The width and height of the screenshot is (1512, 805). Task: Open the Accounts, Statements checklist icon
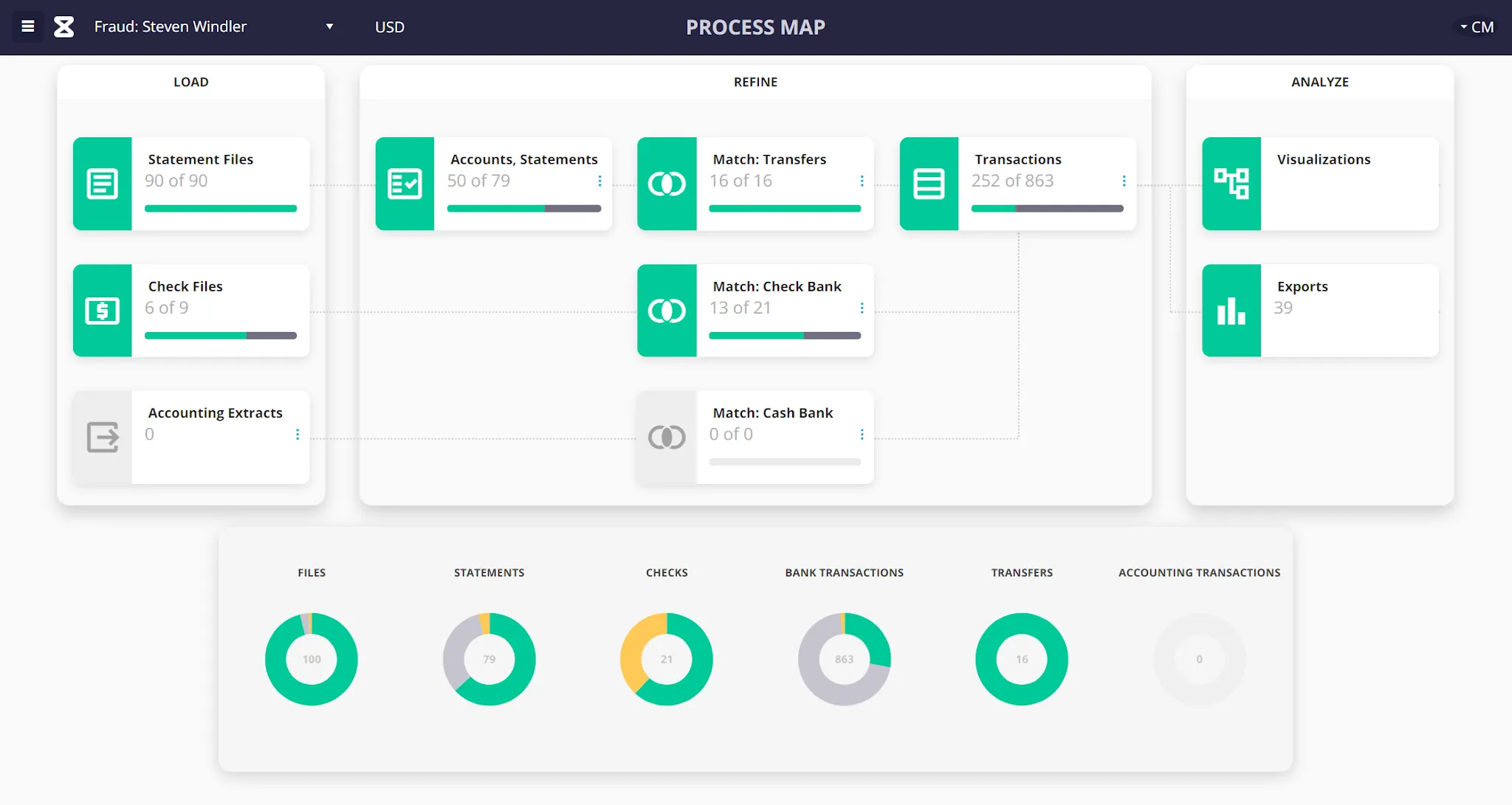405,184
